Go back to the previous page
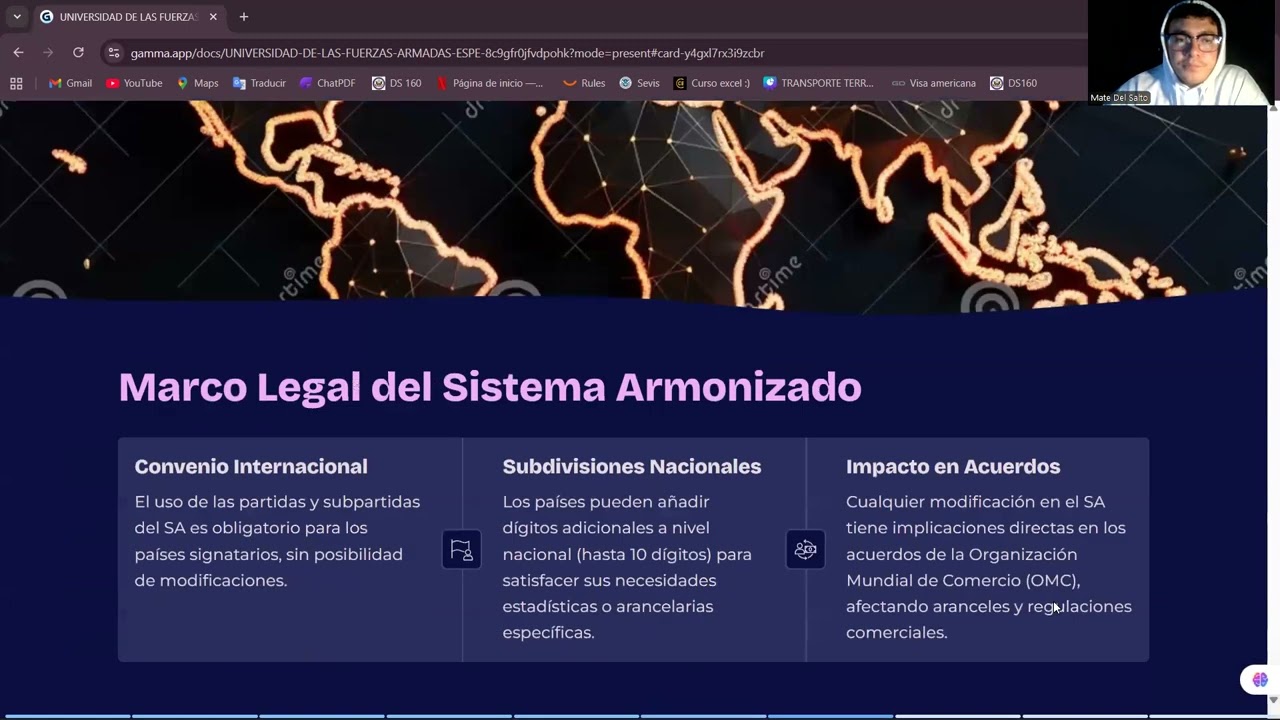 [x=18, y=52]
